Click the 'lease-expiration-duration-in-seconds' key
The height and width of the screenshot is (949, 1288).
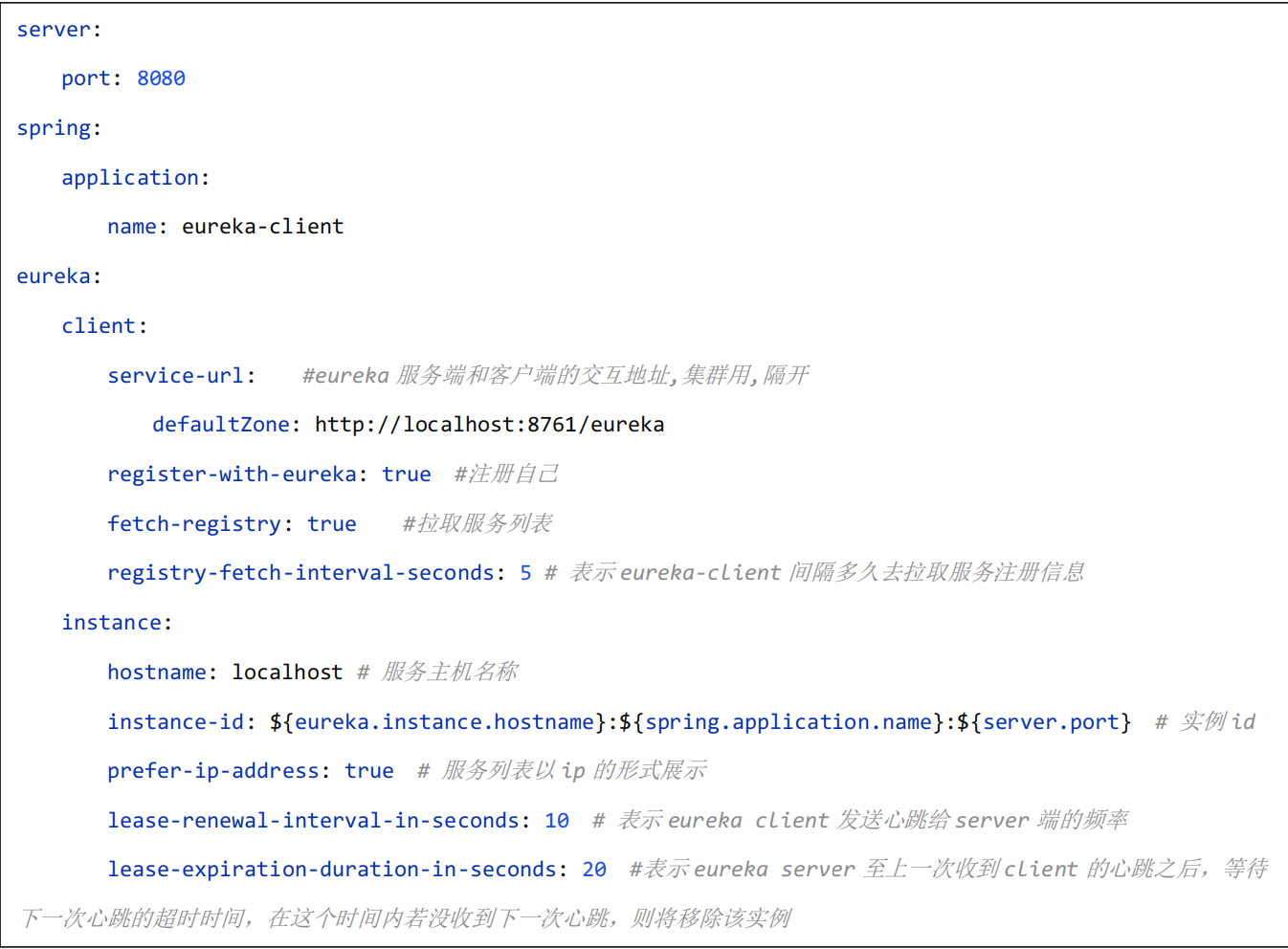331,870
